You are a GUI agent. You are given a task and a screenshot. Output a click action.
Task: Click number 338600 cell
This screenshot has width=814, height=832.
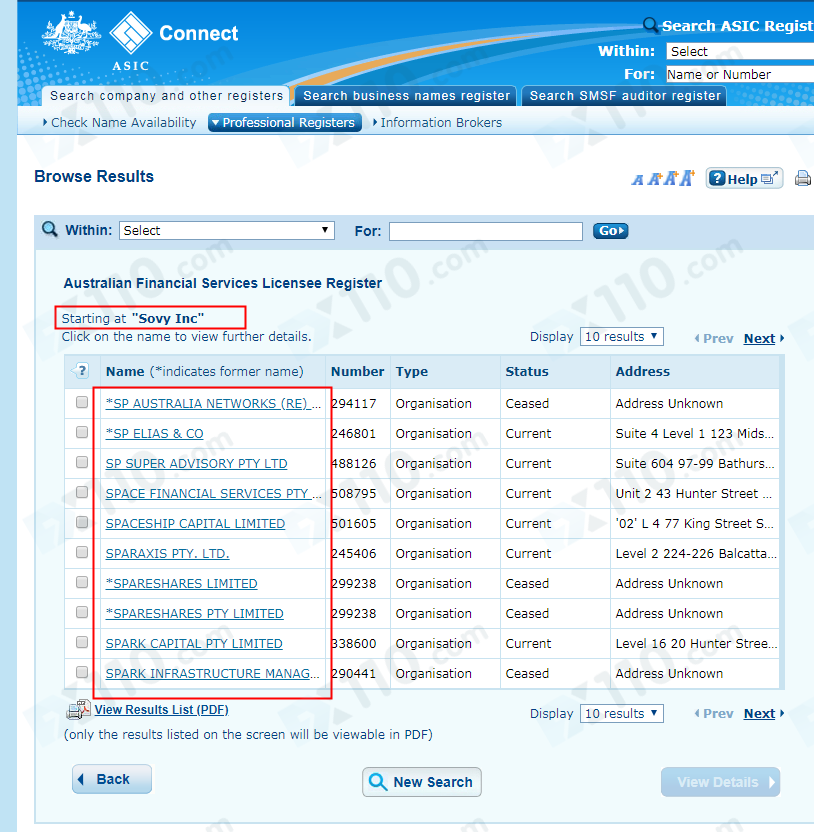[x=354, y=643]
